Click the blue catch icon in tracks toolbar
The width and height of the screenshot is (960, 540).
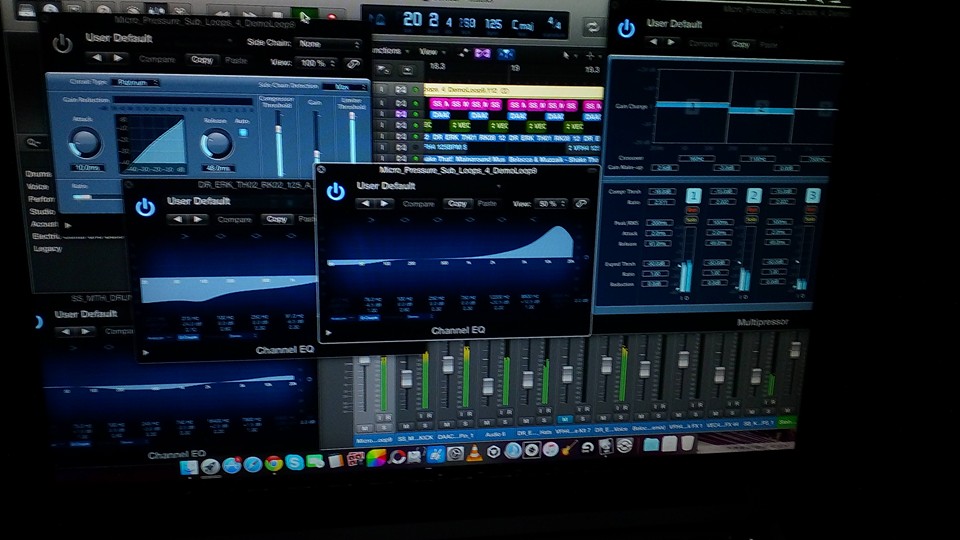tap(504, 54)
